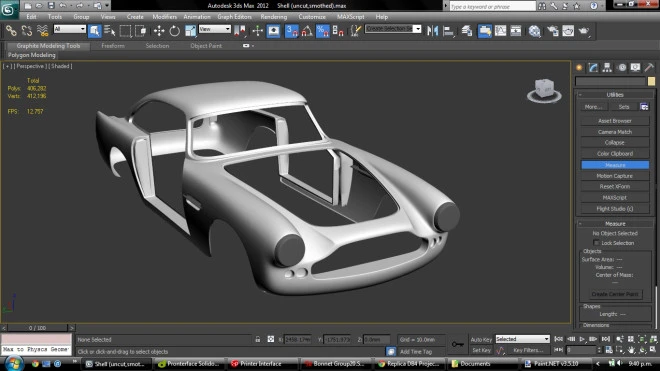Open the Rendering menu
The image size is (660, 371).
pyautogui.click(x=274, y=17)
